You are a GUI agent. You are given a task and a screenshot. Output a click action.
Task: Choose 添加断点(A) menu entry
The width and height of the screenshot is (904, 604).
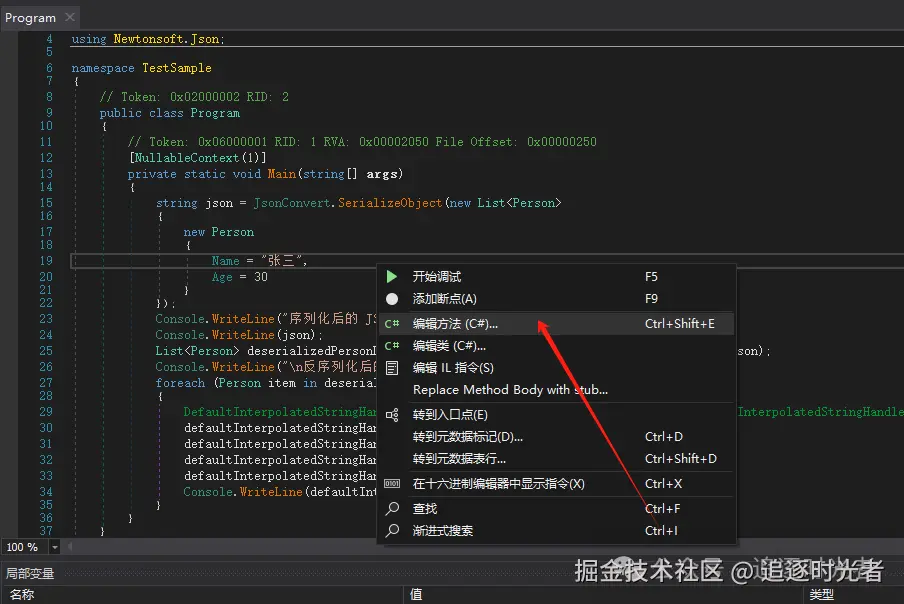click(556, 299)
